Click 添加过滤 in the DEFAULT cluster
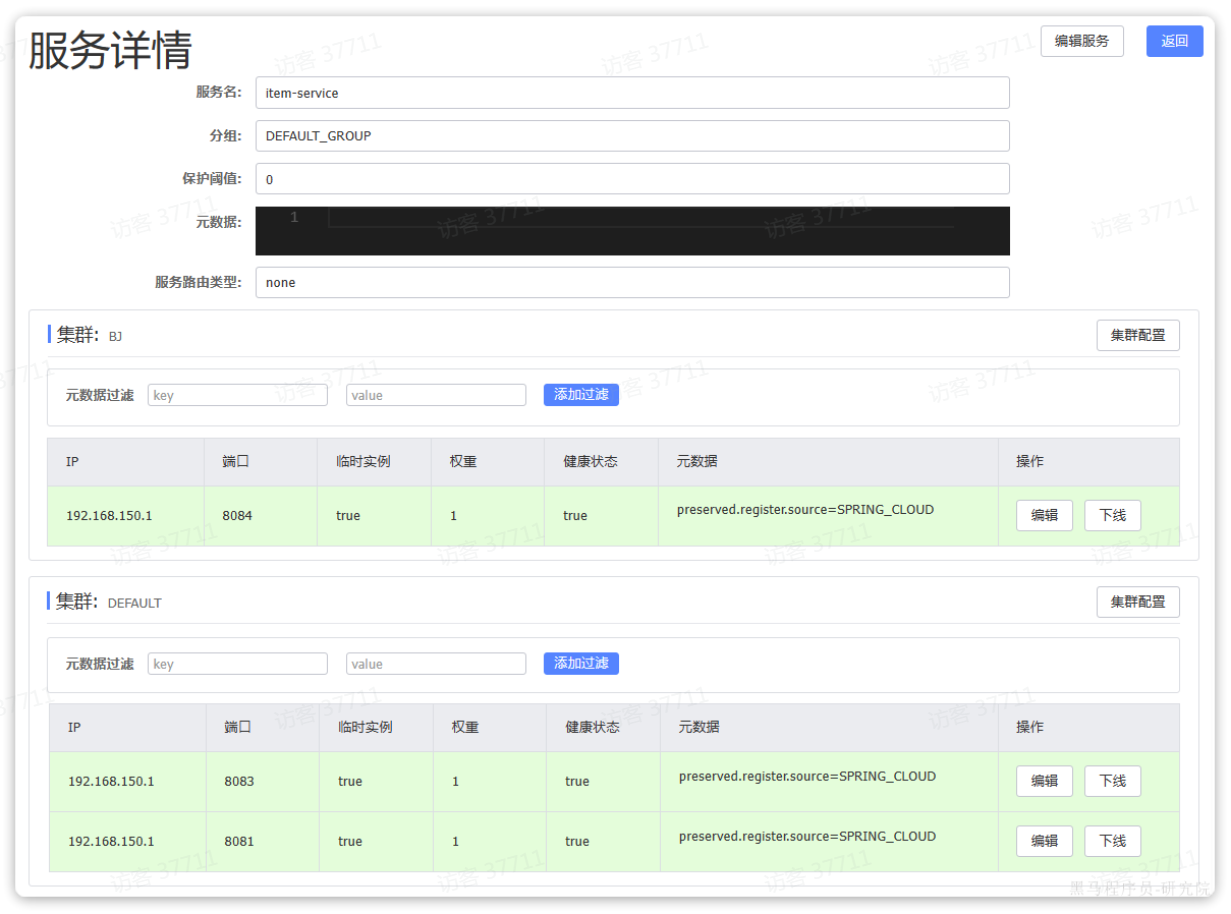 tap(581, 663)
